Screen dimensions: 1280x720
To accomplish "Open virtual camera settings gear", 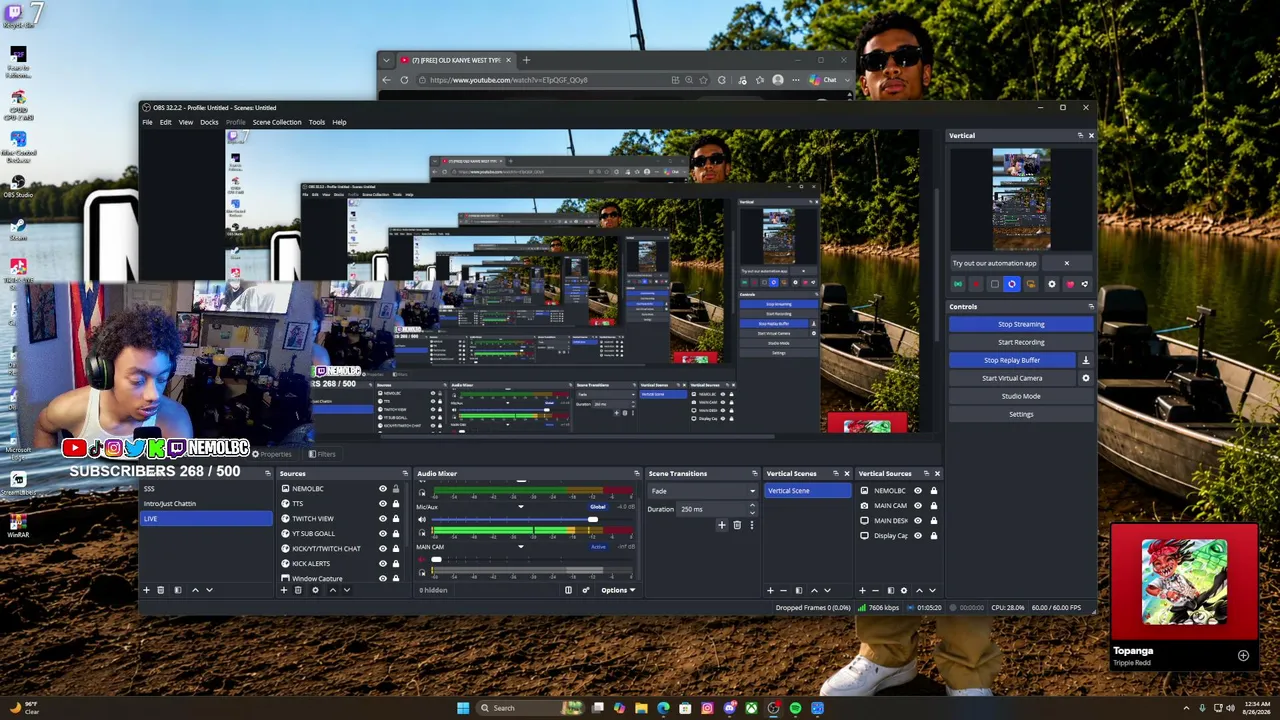I will [x=1086, y=378].
